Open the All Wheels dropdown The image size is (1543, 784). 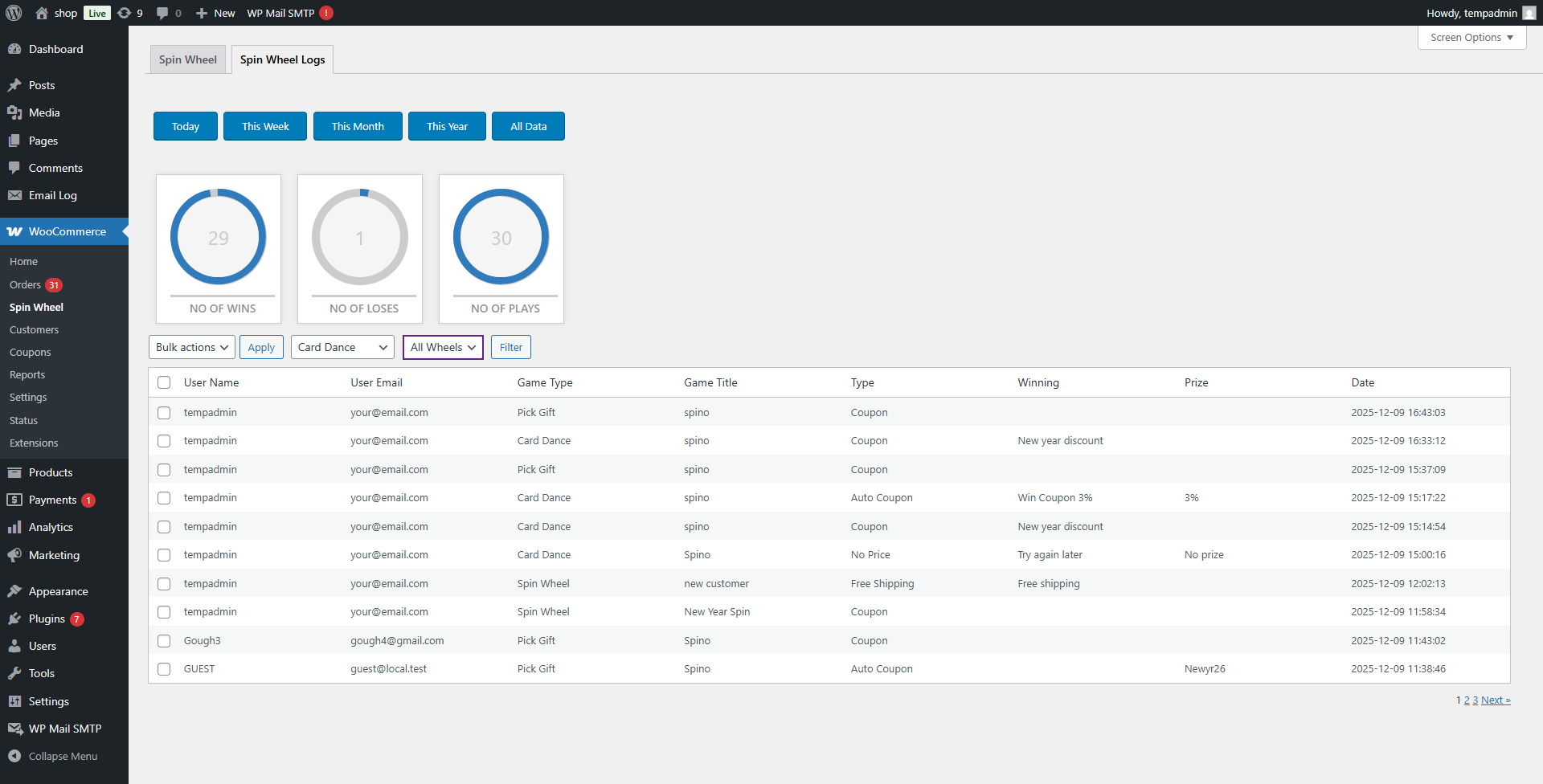tap(443, 347)
